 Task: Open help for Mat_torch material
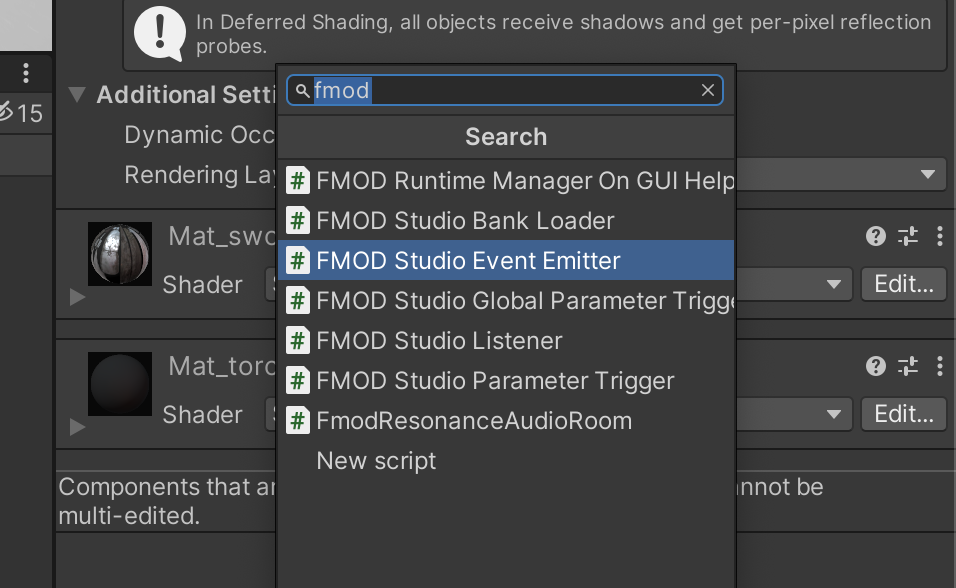(876, 365)
